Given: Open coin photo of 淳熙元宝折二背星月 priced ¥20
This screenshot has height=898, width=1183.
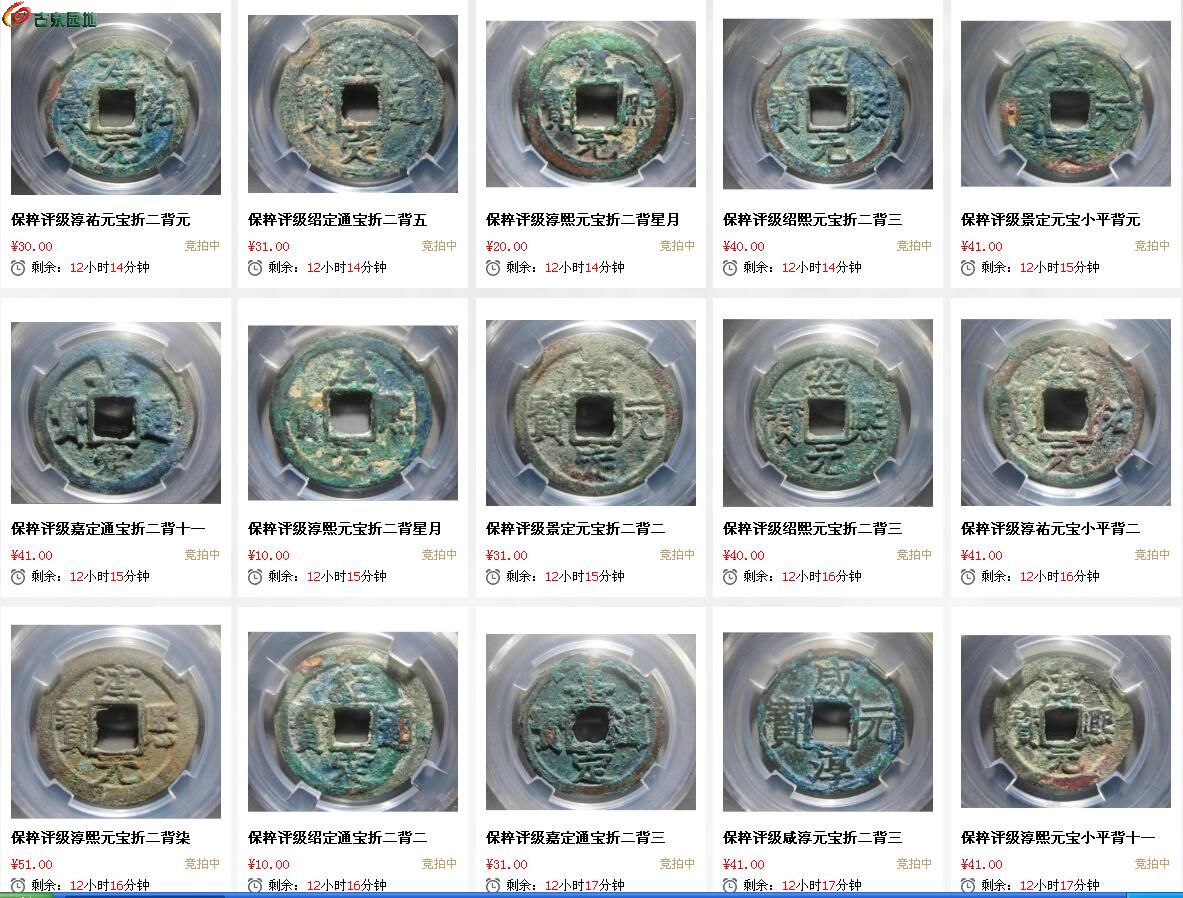Looking at the screenshot, I should pyautogui.click(x=591, y=104).
